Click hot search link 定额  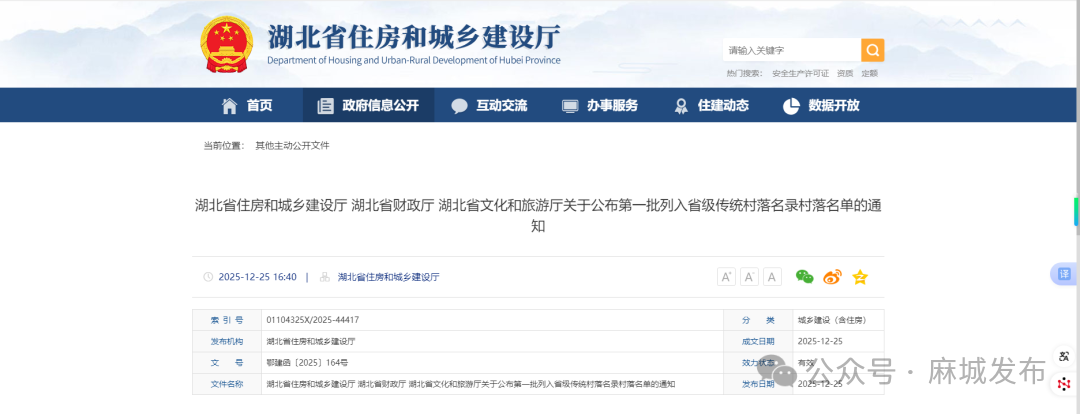870,74
